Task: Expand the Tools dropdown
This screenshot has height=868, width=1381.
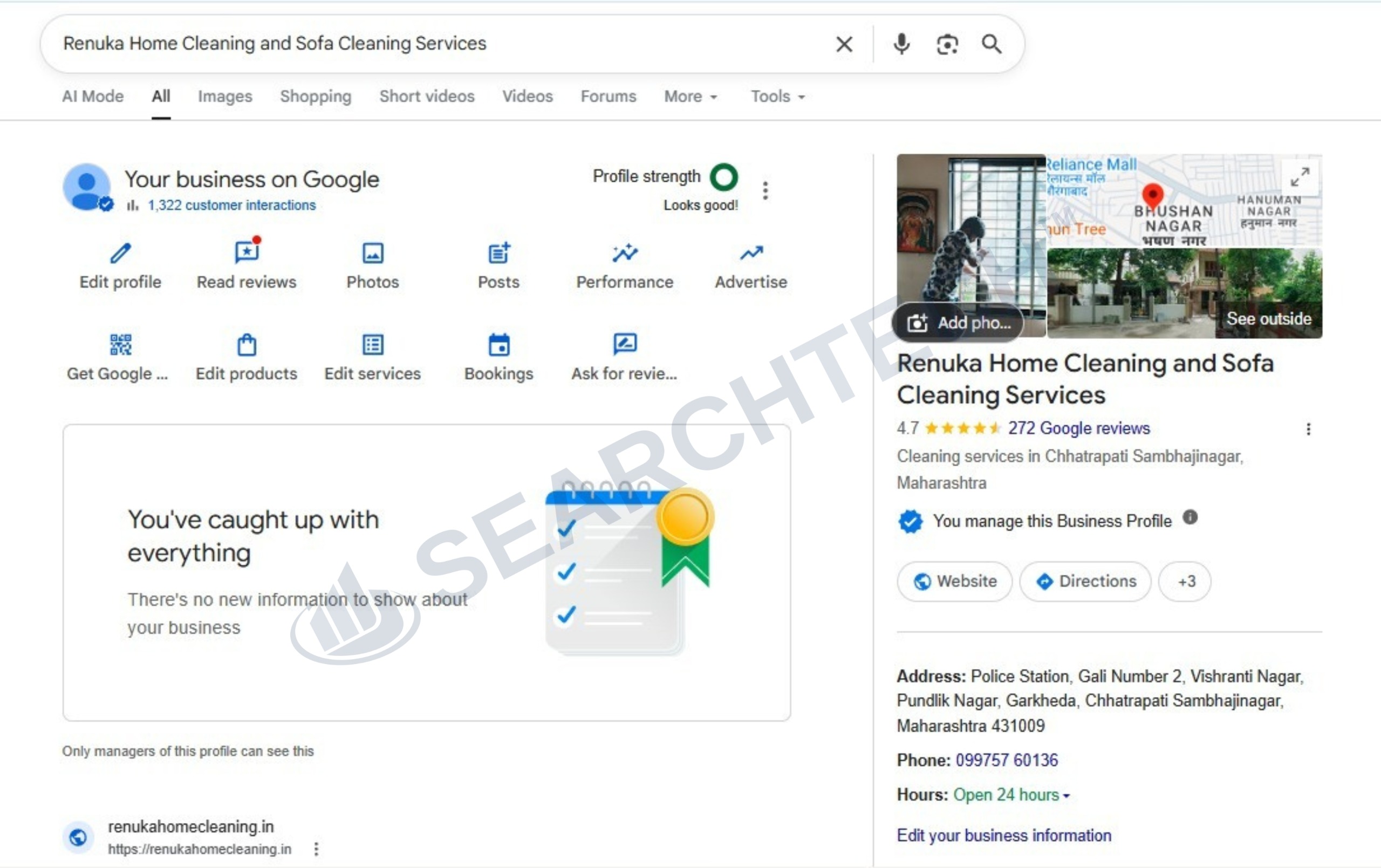Action: (x=778, y=97)
